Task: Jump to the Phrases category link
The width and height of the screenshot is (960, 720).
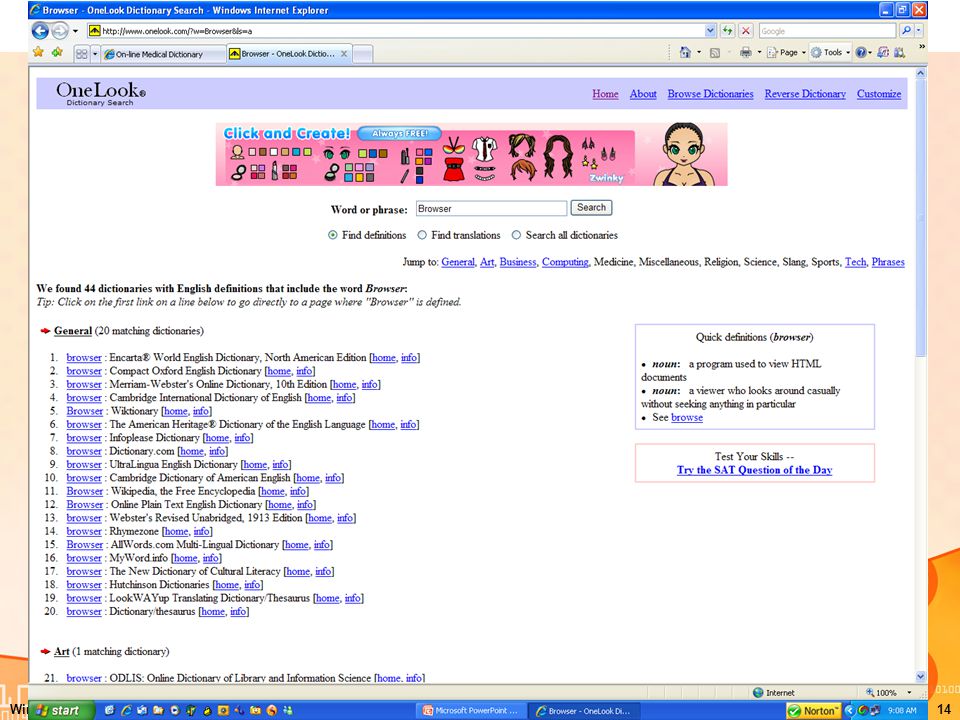Action: [x=888, y=262]
